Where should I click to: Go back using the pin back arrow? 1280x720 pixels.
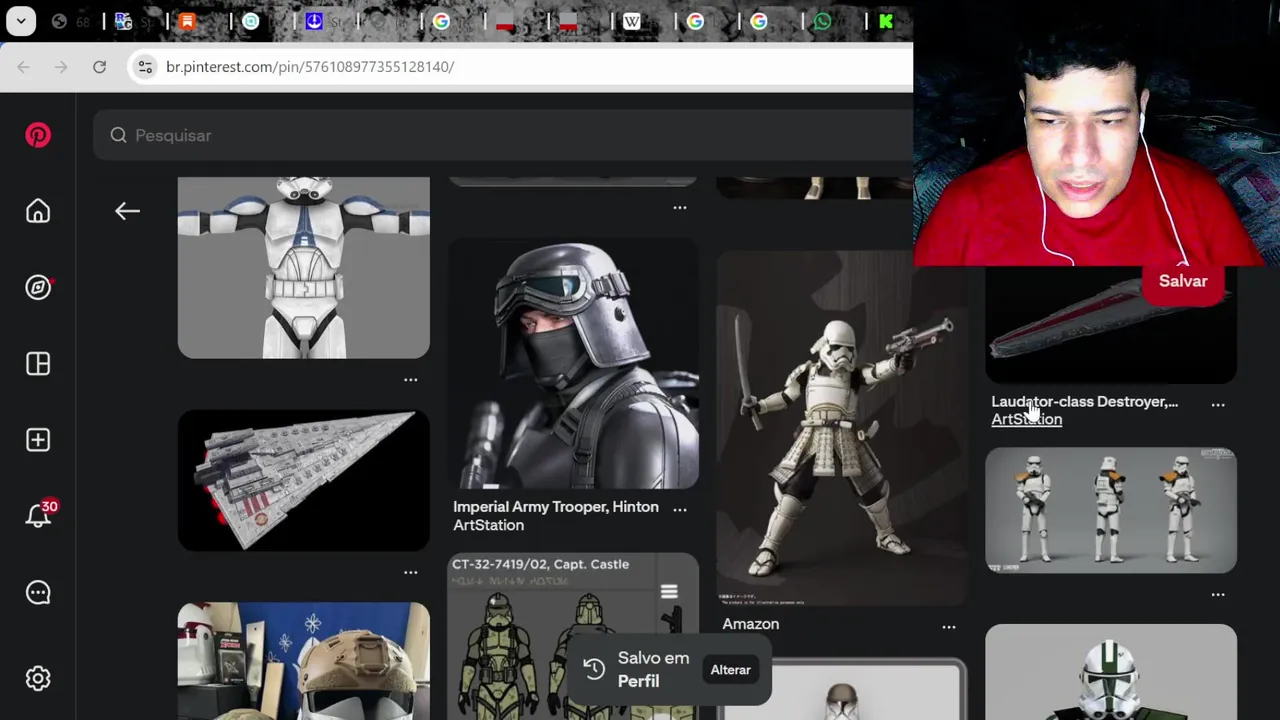[x=127, y=211]
